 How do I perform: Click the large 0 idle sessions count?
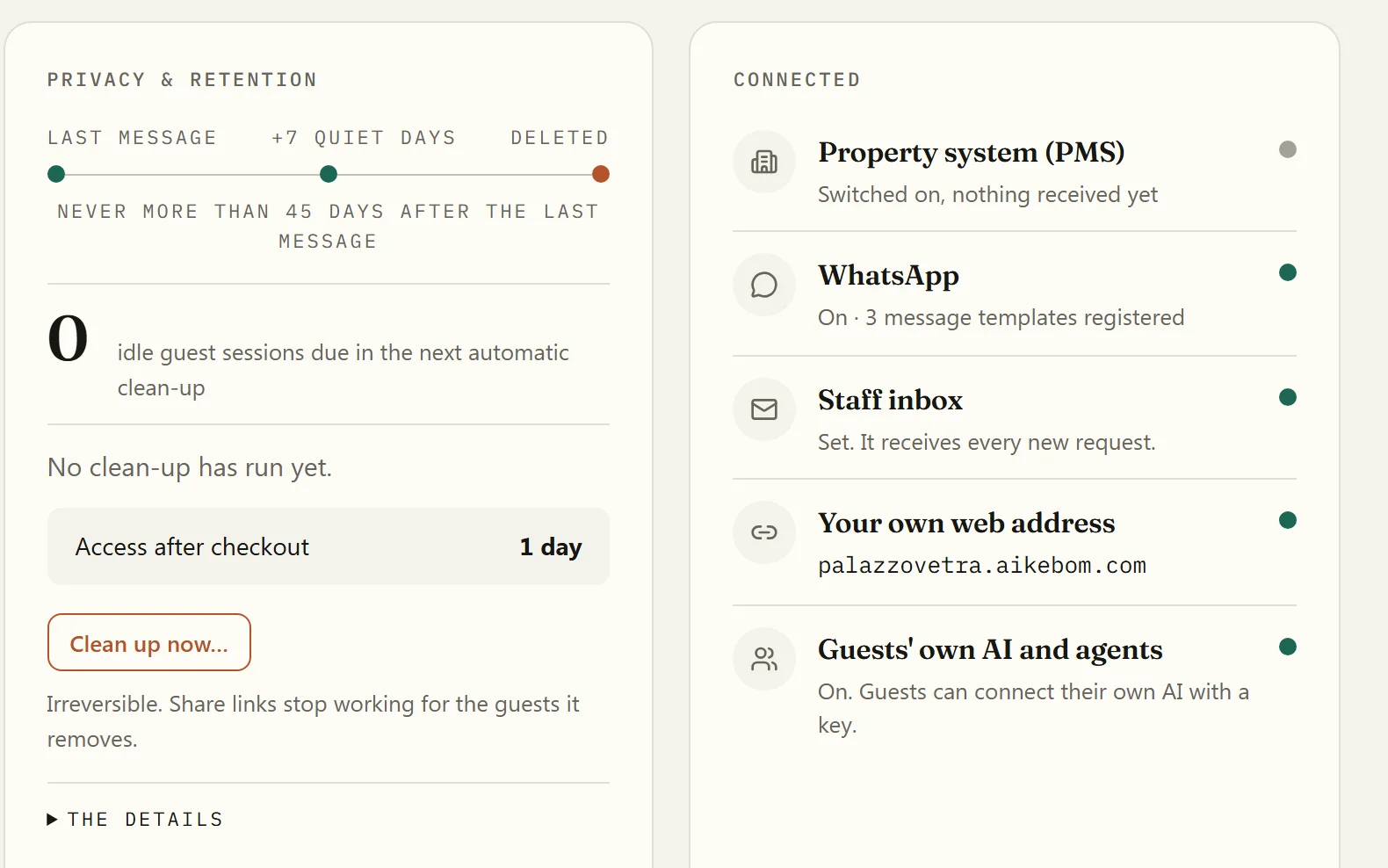(x=68, y=338)
